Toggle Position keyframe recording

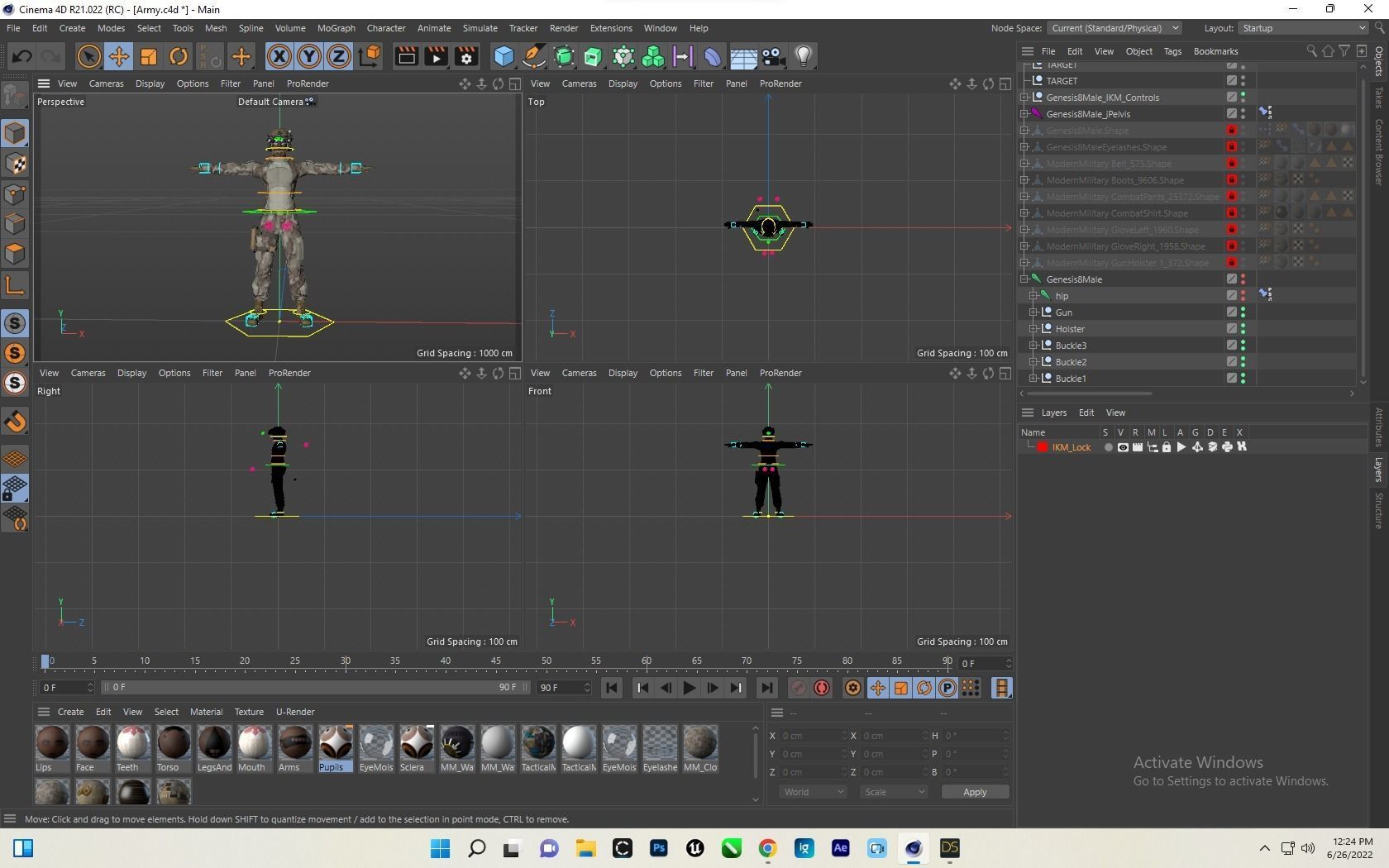point(877,688)
